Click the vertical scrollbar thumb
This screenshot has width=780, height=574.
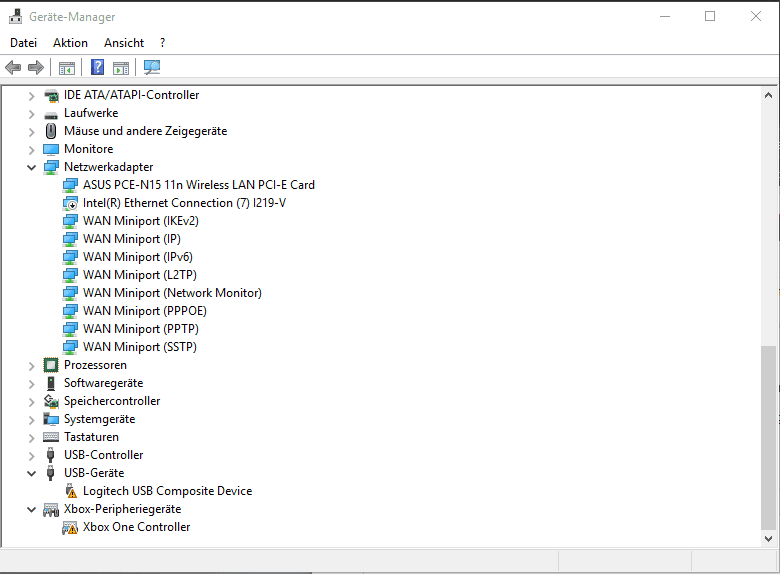(769, 438)
